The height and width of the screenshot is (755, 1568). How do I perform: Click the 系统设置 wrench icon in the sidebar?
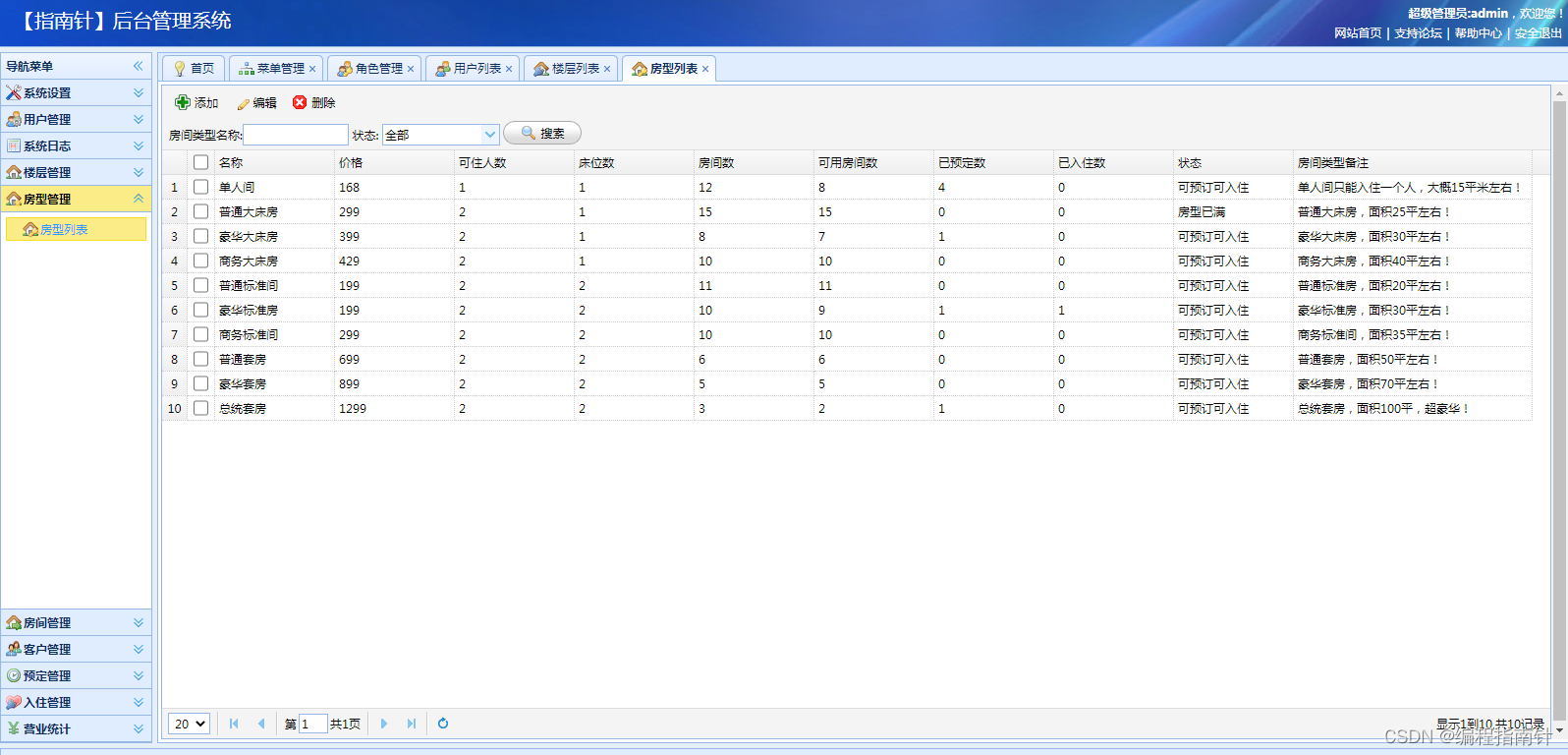click(14, 92)
